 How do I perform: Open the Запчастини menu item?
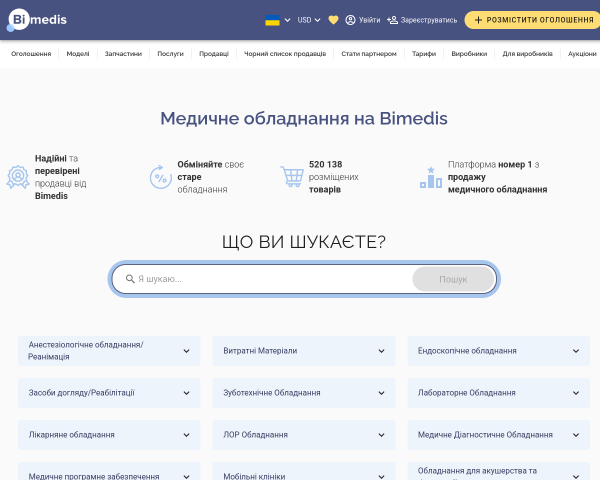(123, 54)
